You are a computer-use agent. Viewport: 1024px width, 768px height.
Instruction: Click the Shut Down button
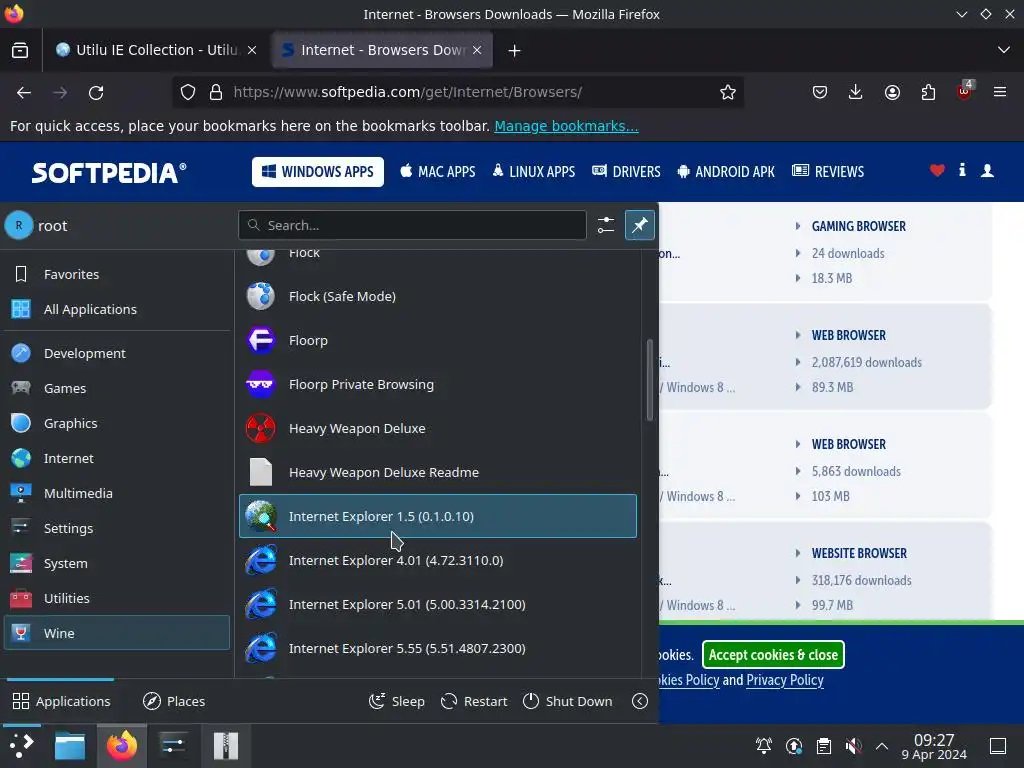click(568, 701)
